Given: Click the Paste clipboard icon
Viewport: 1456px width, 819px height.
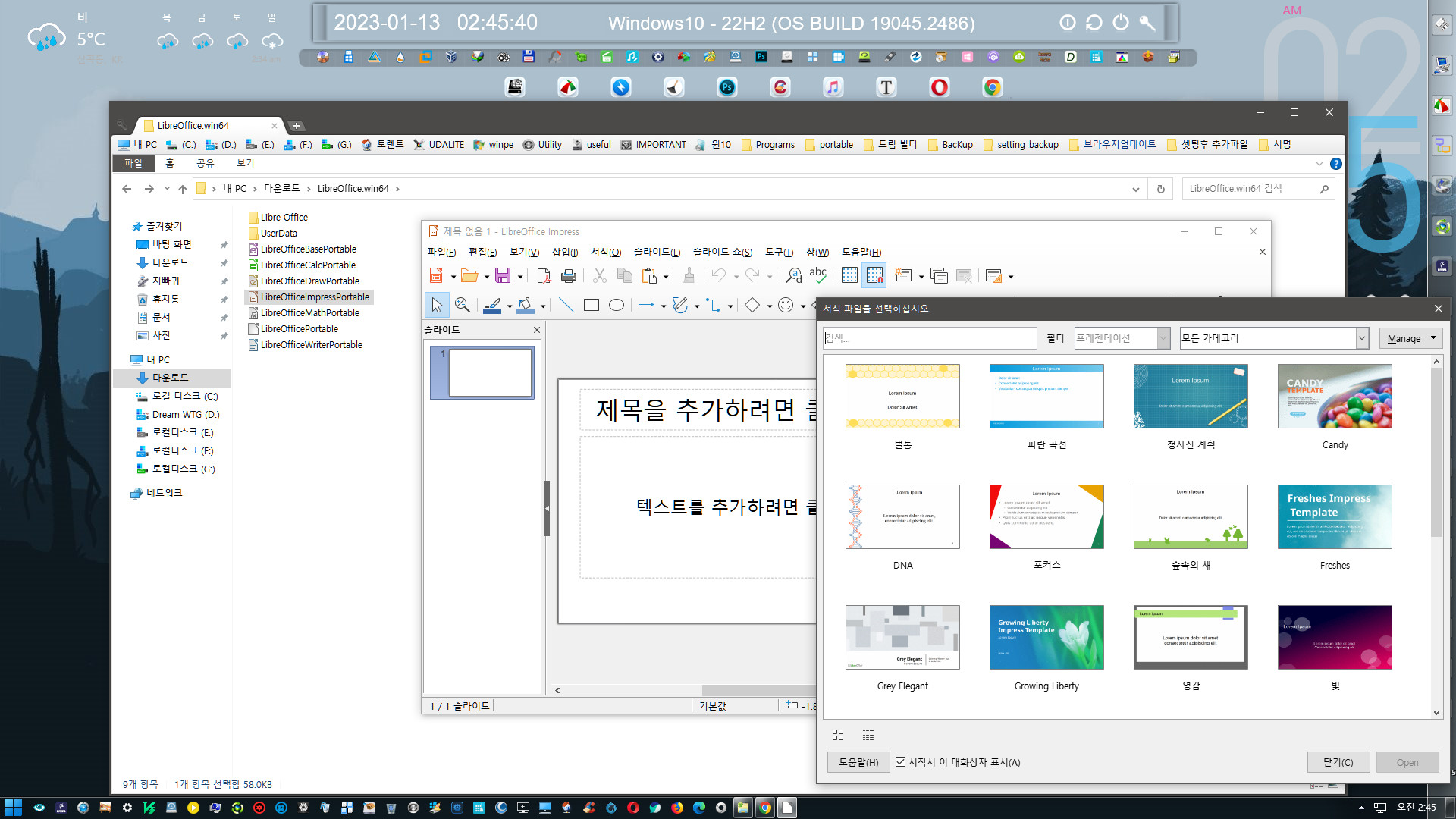Looking at the screenshot, I should click(x=650, y=276).
